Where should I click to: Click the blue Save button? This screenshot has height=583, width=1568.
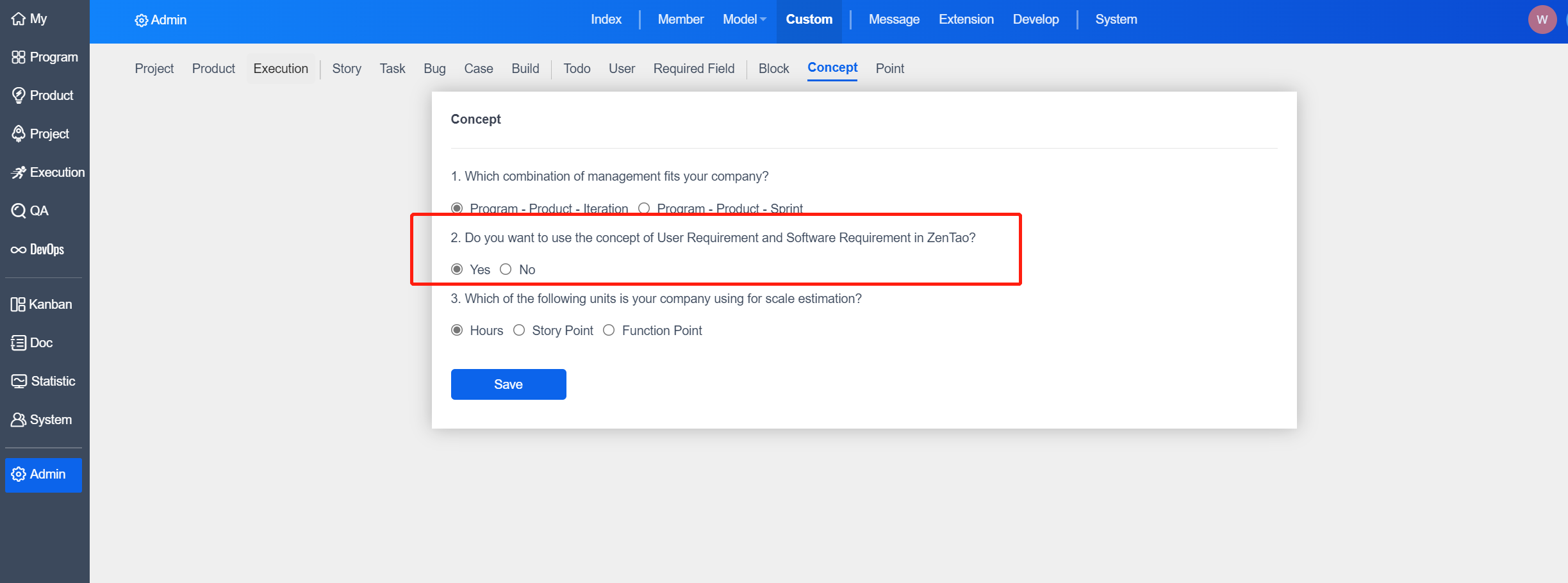point(508,384)
